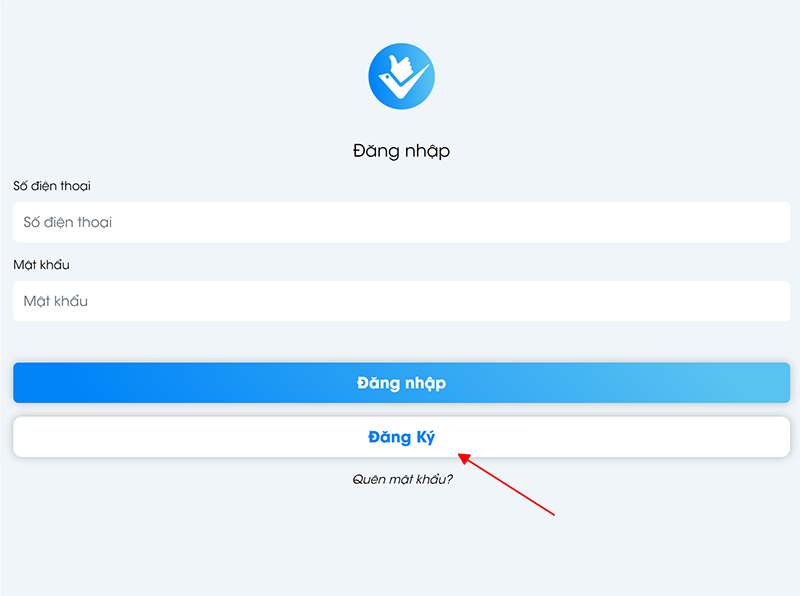
Task: Click the Mật khẩu placeholder text
Action: [56, 301]
